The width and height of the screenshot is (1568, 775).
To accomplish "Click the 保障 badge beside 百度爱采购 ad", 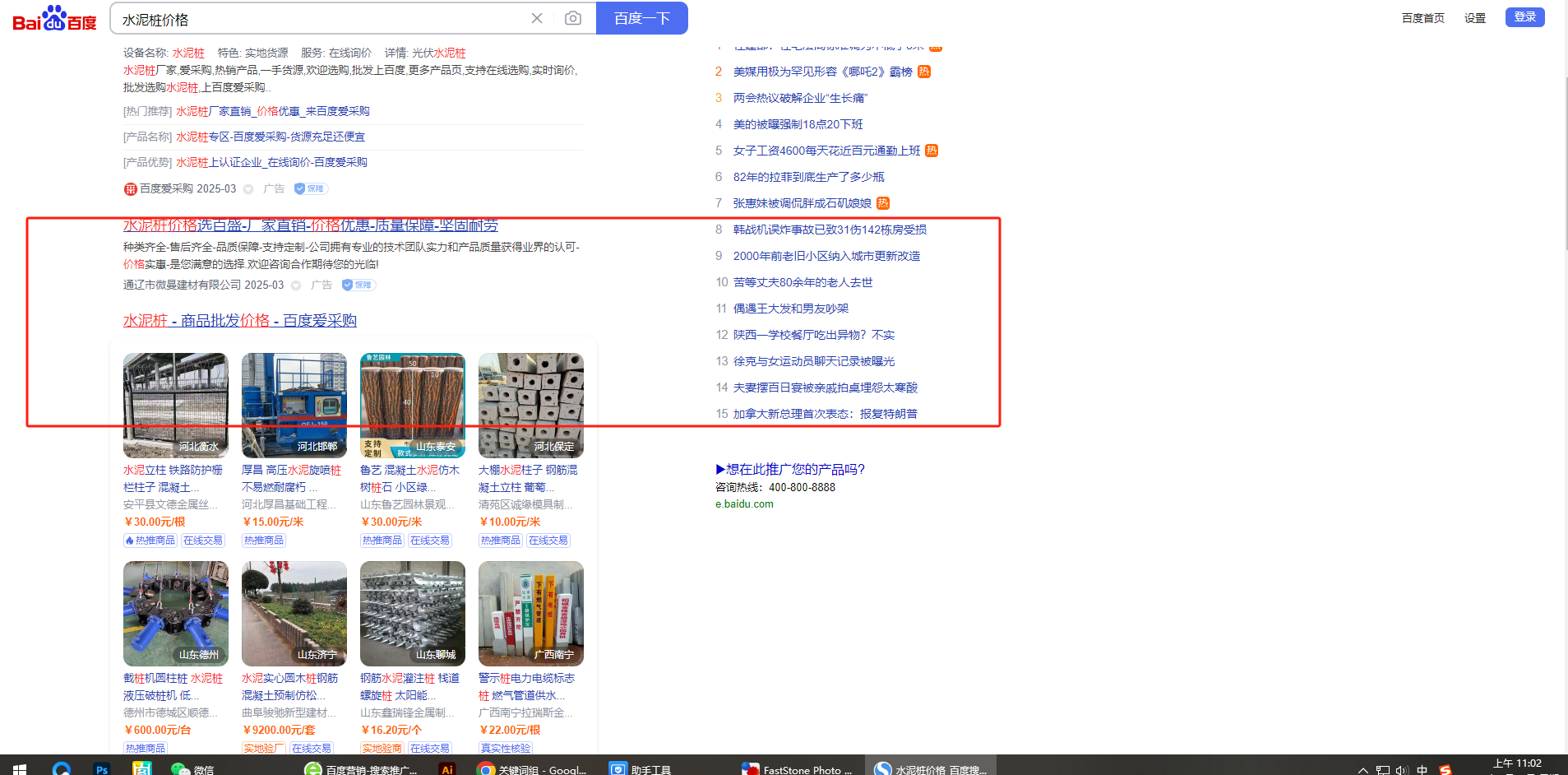I will pos(312,188).
